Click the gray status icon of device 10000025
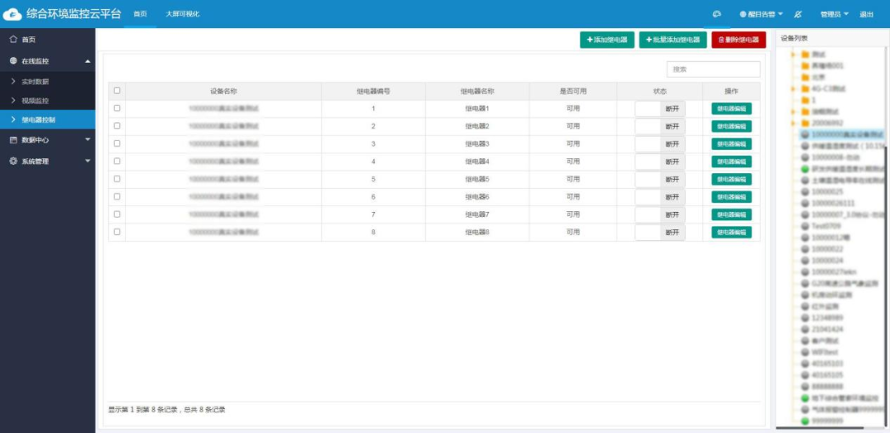Image resolution: width=890 pixels, height=433 pixels. [804, 192]
